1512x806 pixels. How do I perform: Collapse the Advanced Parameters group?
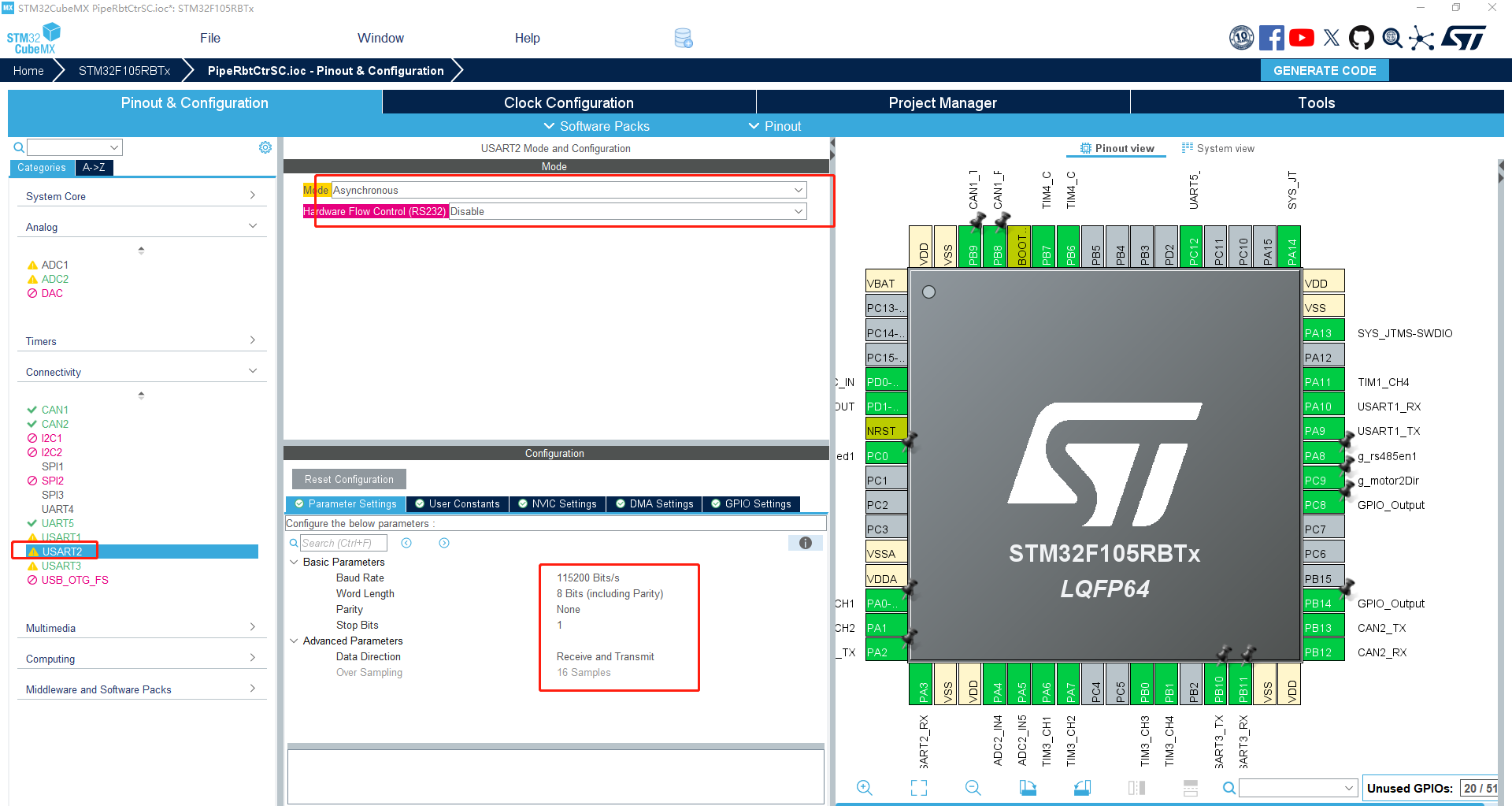294,641
